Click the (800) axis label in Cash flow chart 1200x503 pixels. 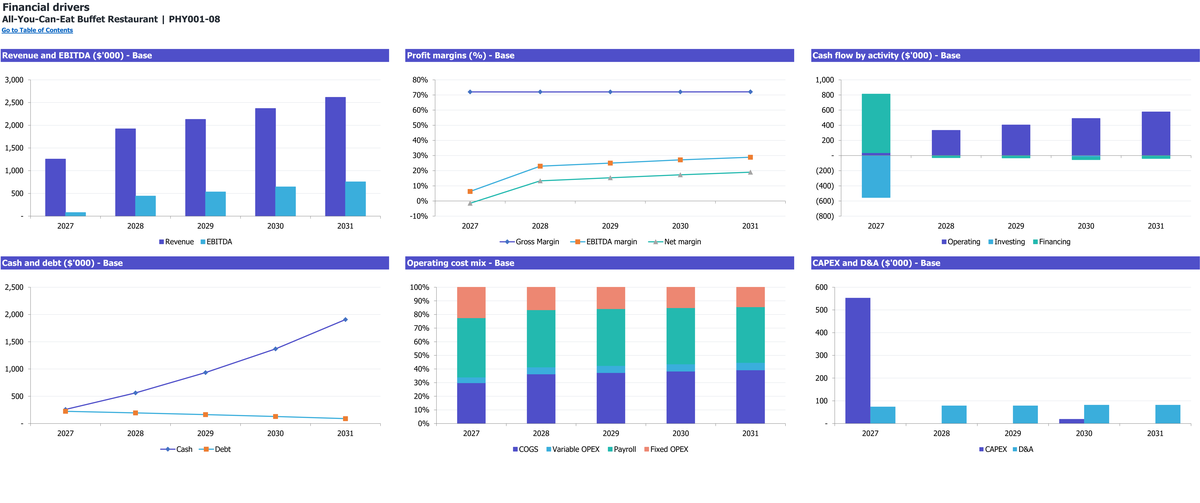pos(825,216)
